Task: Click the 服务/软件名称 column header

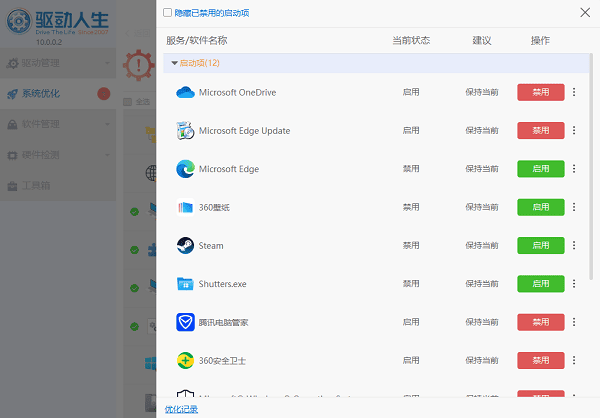Action: pos(197,40)
